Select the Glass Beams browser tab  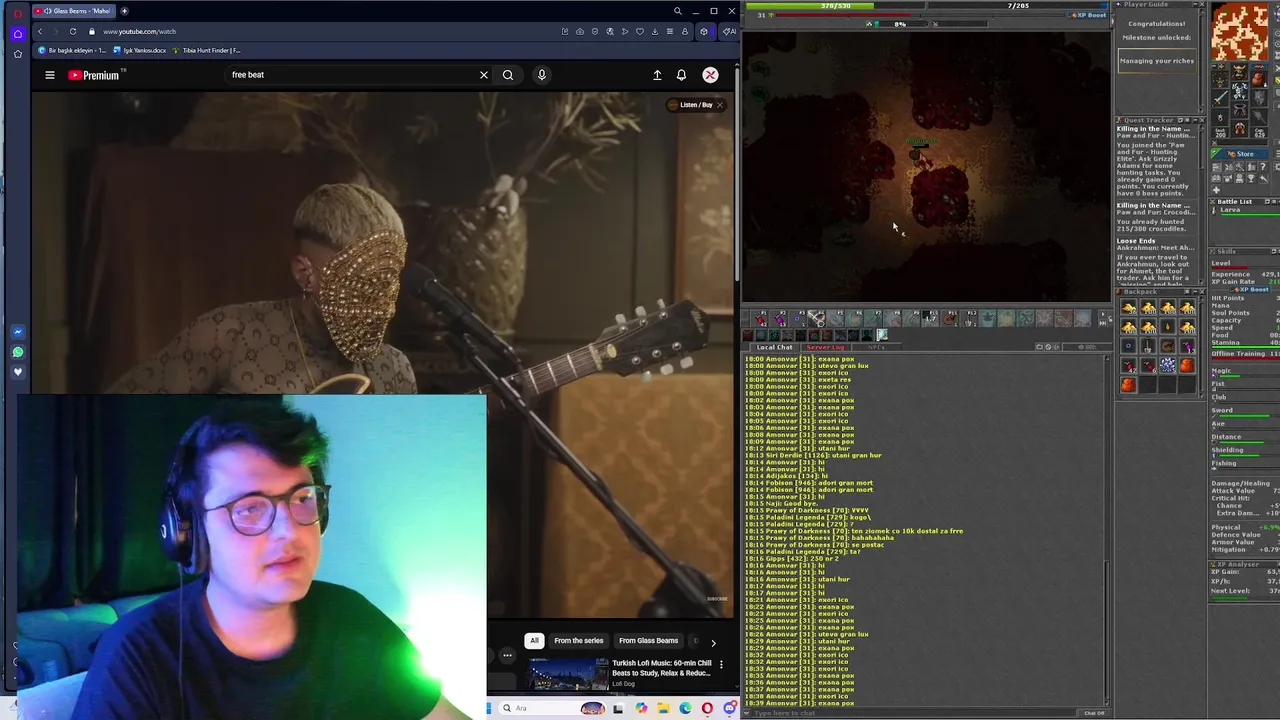(x=75, y=11)
